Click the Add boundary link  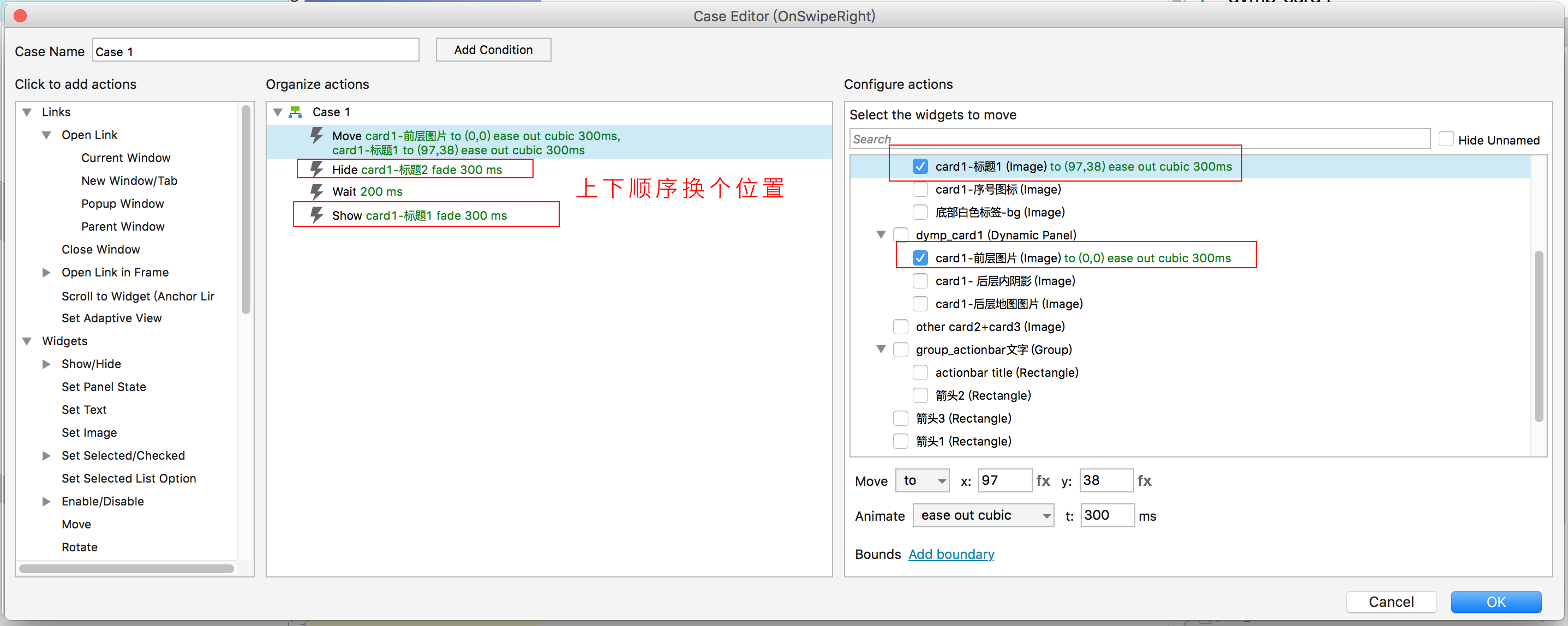(x=951, y=554)
